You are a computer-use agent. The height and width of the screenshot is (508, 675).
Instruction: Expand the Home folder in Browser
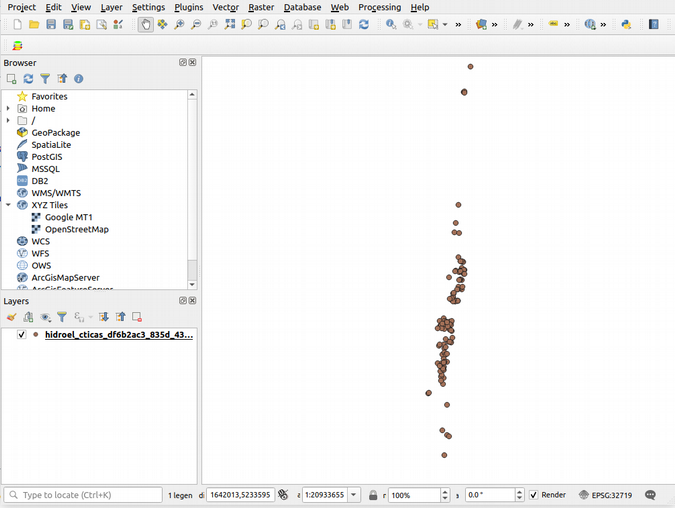8,109
